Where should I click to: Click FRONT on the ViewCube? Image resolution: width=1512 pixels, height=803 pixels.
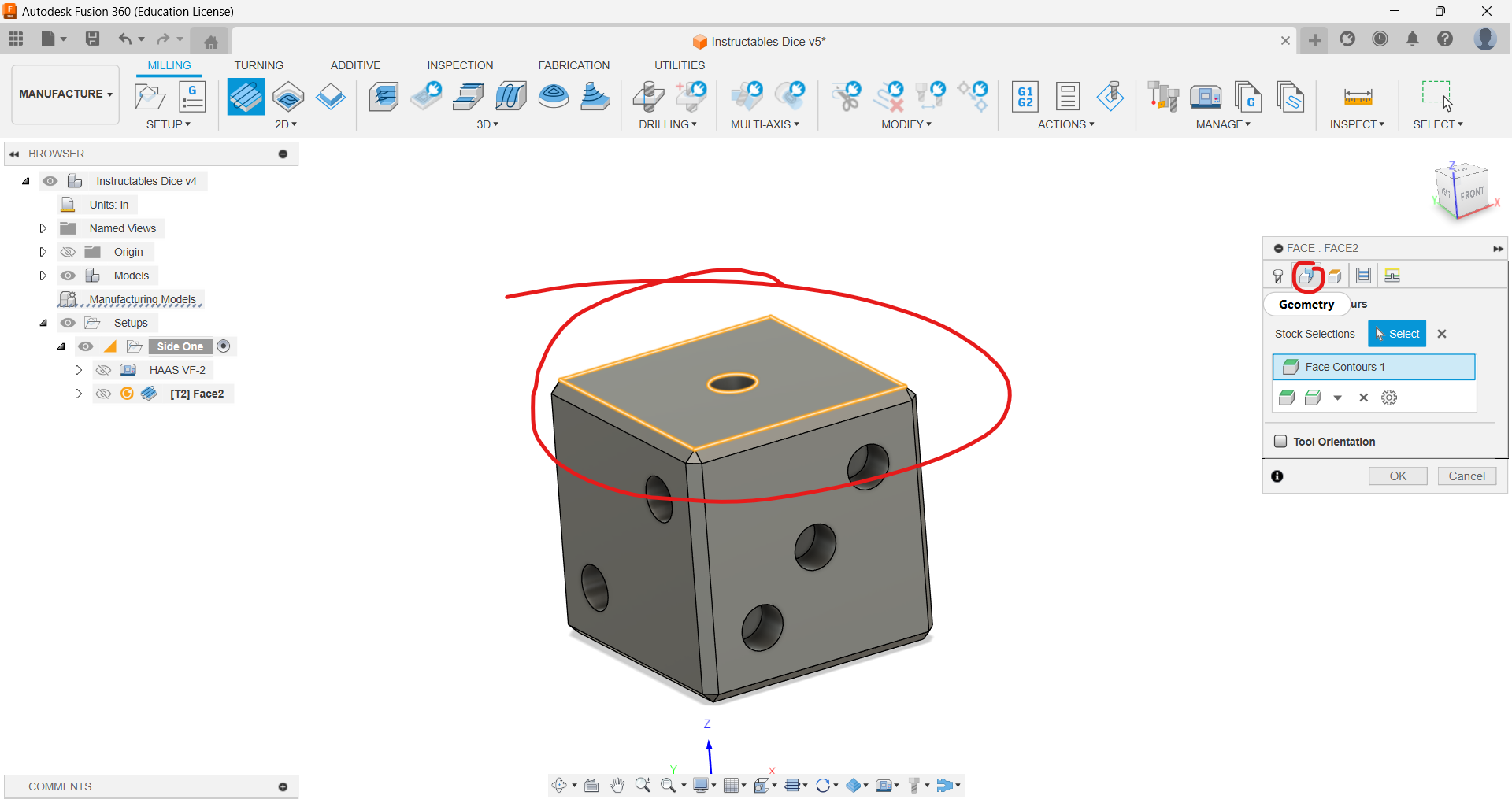(x=1472, y=193)
